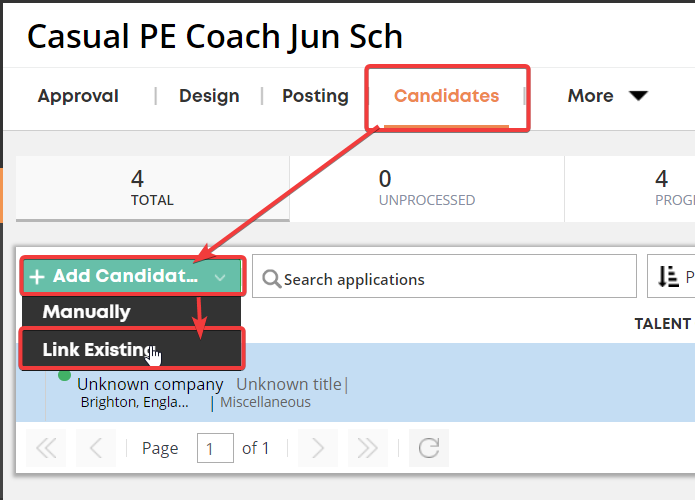The height and width of the screenshot is (500, 695).
Task: Jump to last page double-arrow icon
Action: click(368, 448)
